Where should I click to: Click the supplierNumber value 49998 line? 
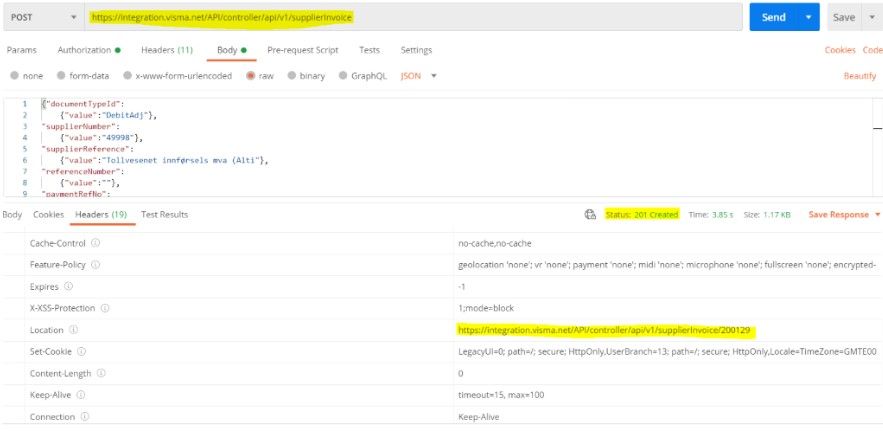pyautogui.click(x=102, y=137)
